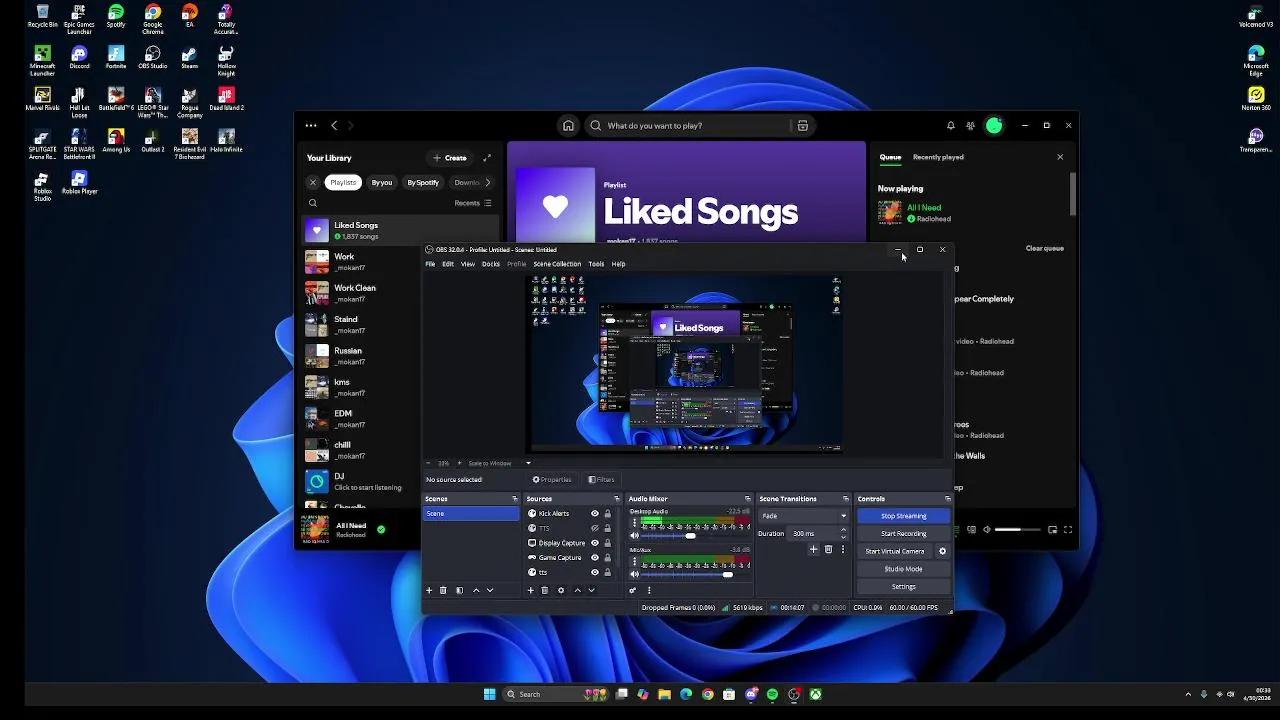This screenshot has height=720, width=1280.
Task: Show the hidden TTS source
Action: (594, 528)
